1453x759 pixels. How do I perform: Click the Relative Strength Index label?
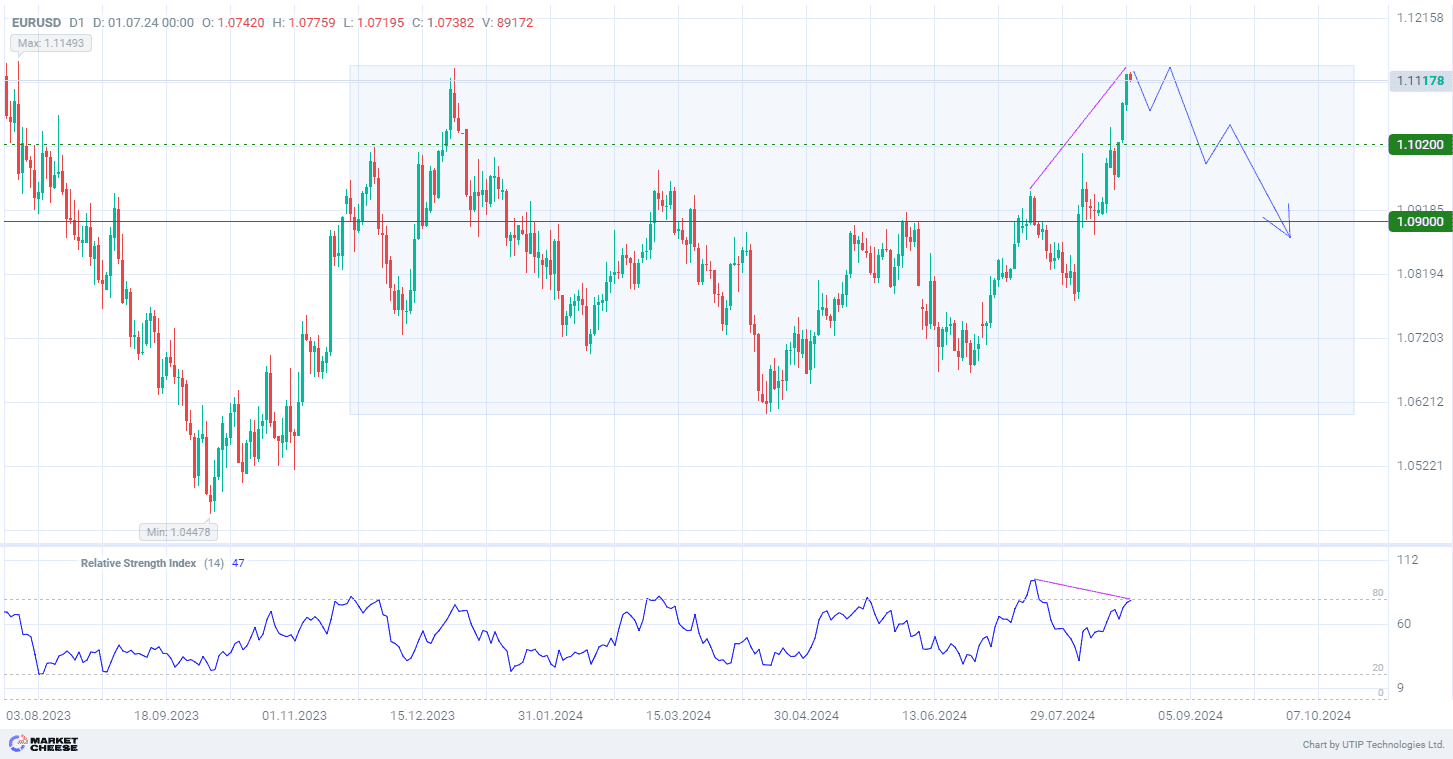pyautogui.click(x=138, y=563)
